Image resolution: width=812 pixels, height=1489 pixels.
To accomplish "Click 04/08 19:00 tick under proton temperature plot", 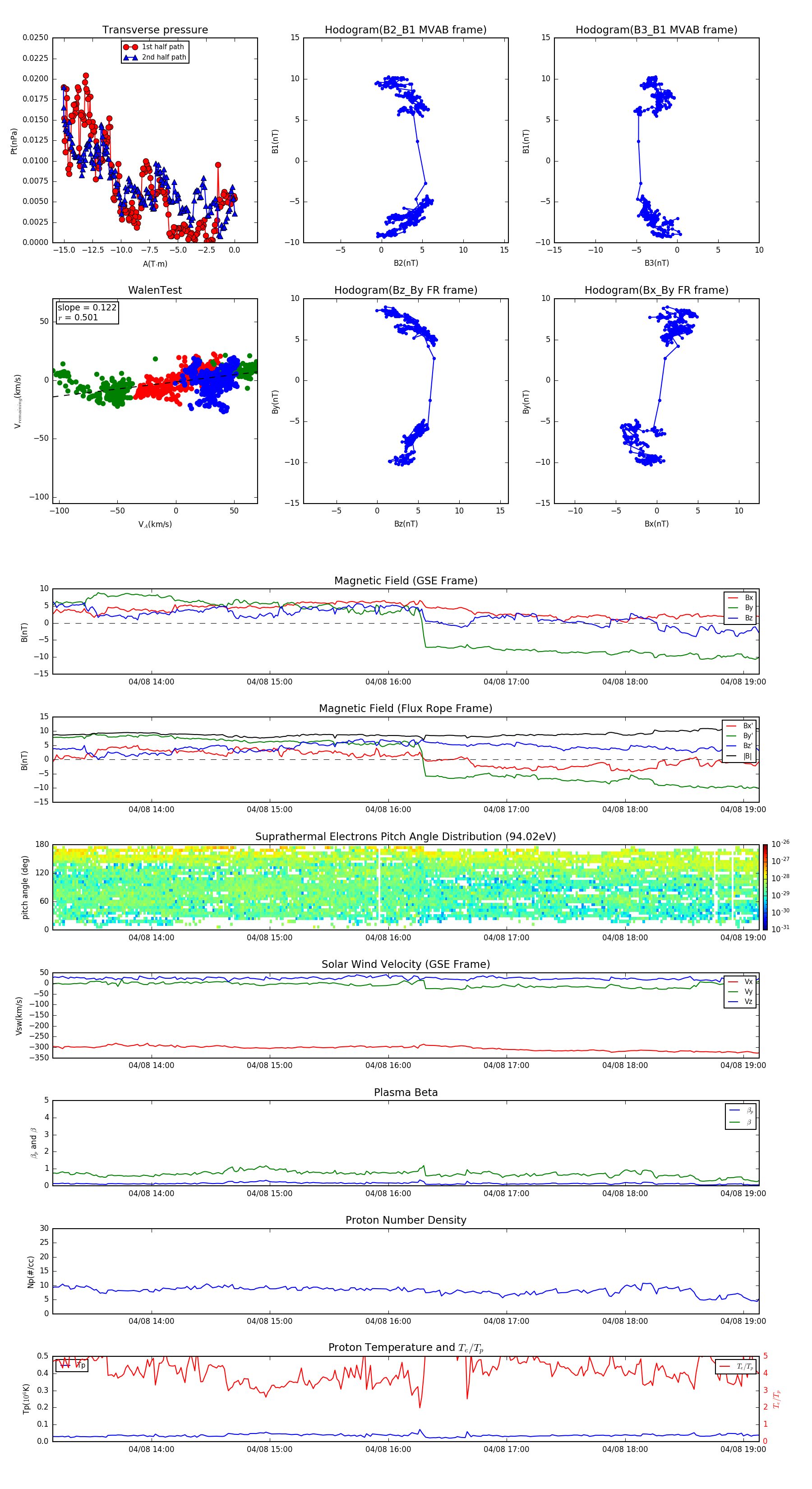I will [743, 1449].
